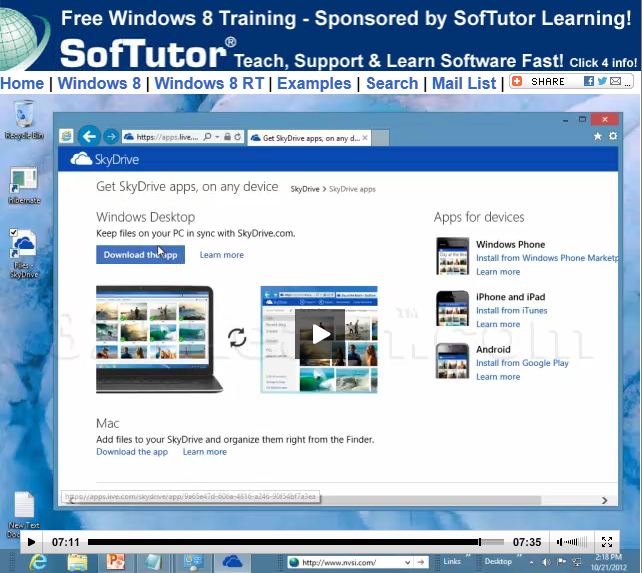Screen dimensions: 642x573
Task: Open IE search magnifier in address bar
Action: coord(208,137)
